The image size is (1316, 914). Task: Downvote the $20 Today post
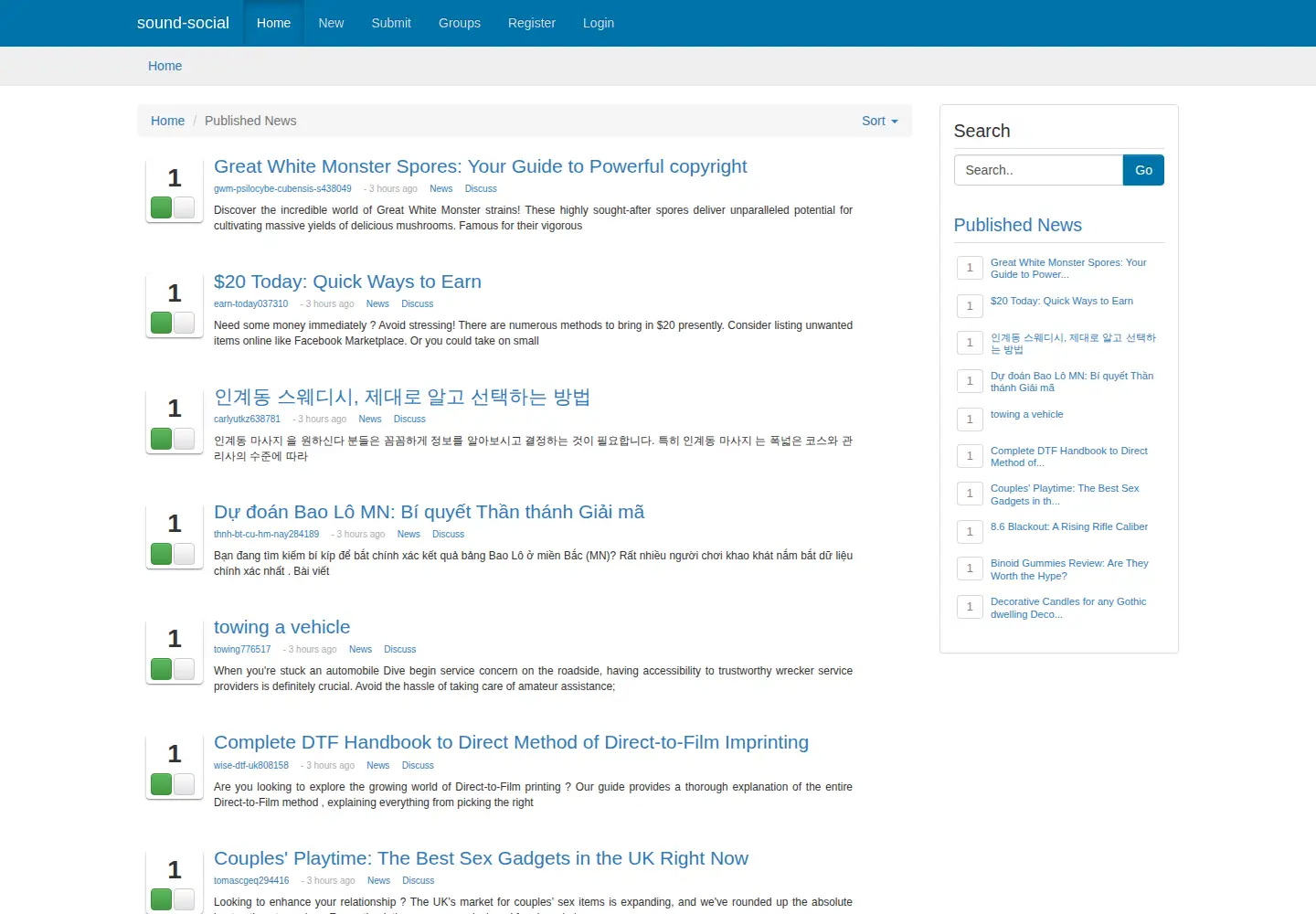click(x=184, y=323)
